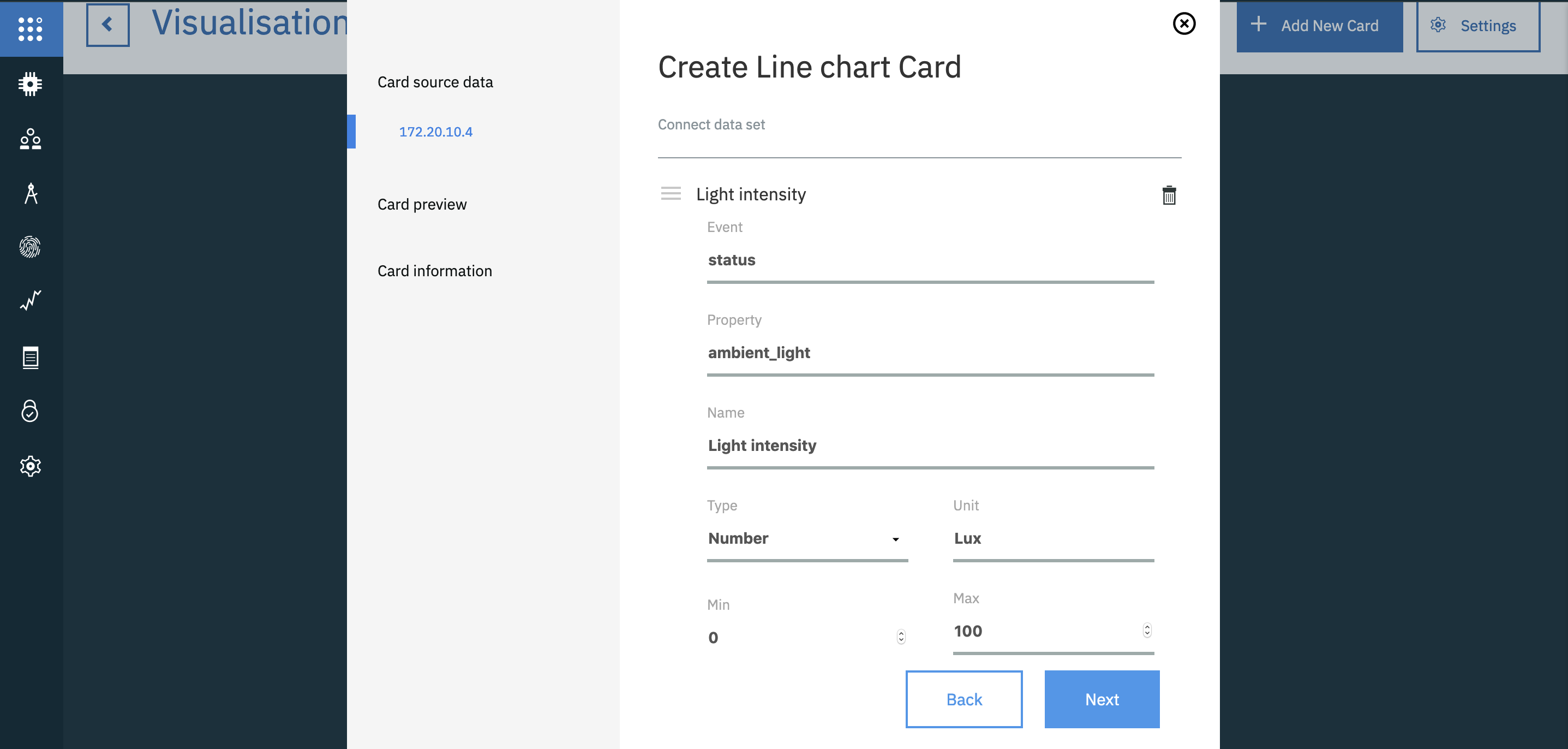
Task: Open the document list icon in sidebar
Action: click(31, 358)
